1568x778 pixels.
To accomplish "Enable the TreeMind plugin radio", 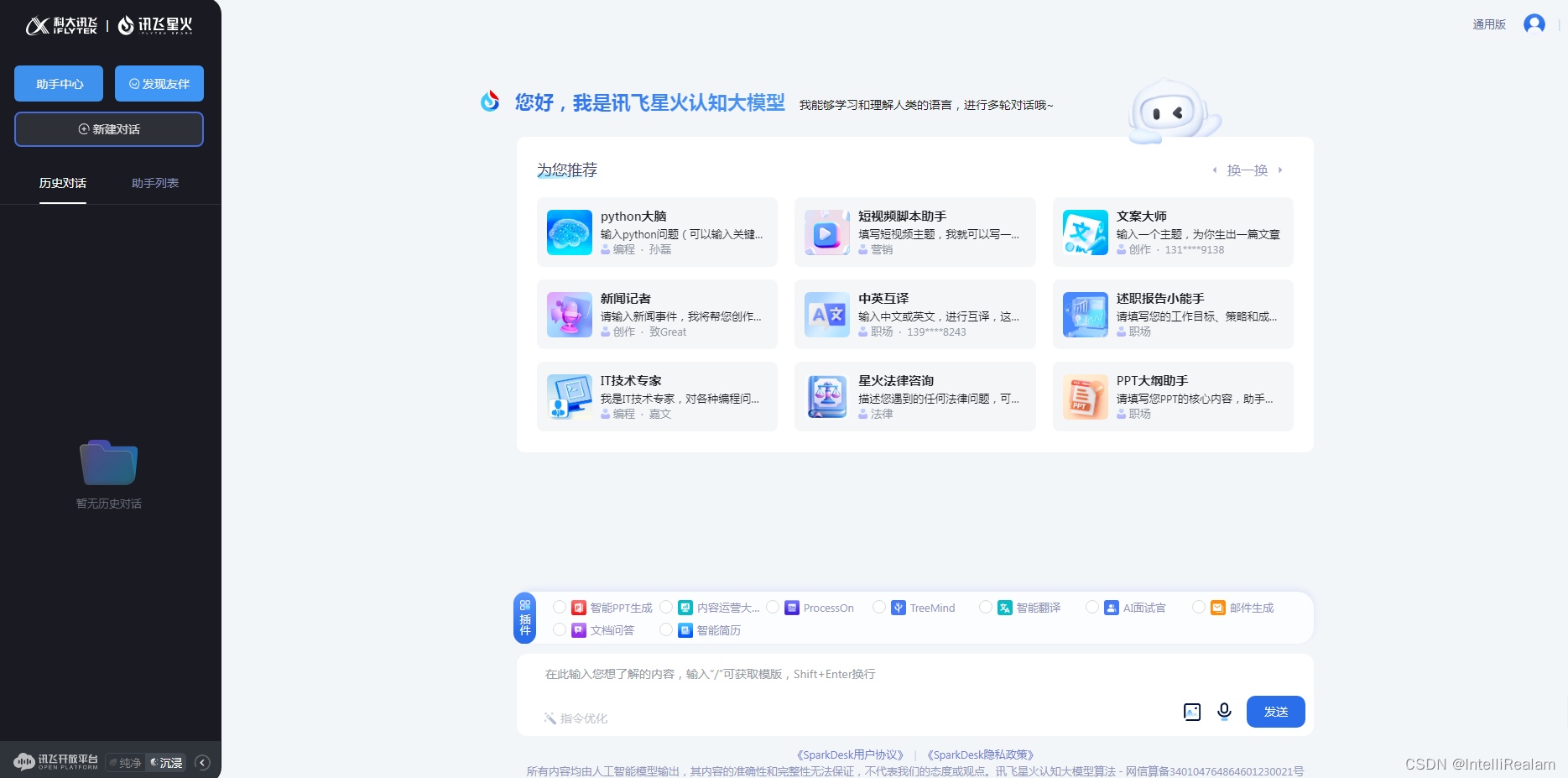I will [879, 607].
